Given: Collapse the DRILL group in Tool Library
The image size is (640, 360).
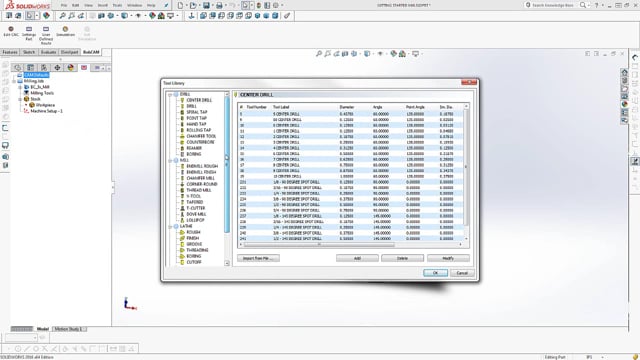Looking at the screenshot, I should coord(170,94).
